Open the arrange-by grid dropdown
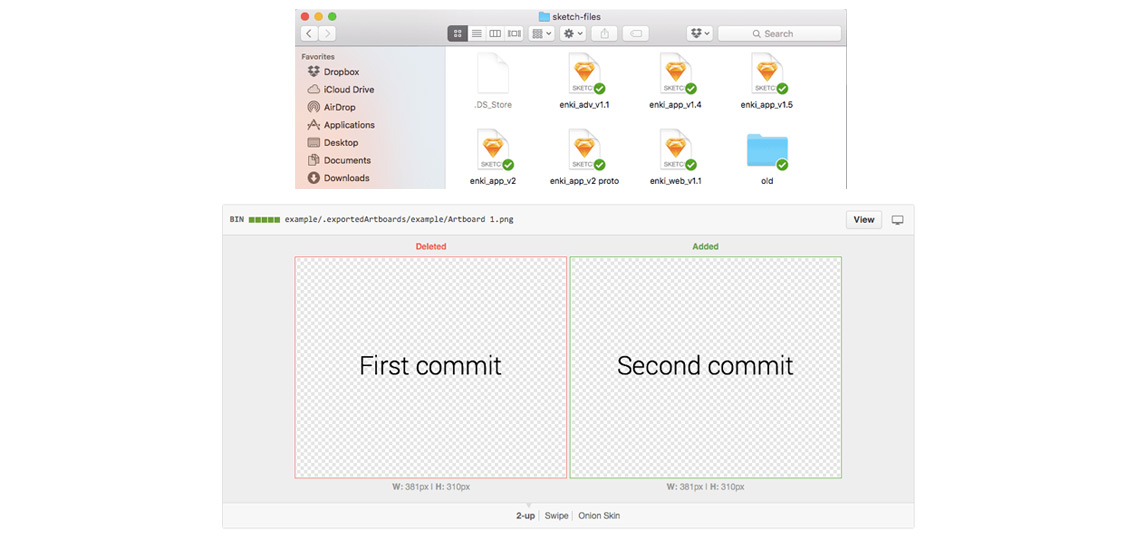The width and height of the screenshot is (1131, 533). (541, 33)
